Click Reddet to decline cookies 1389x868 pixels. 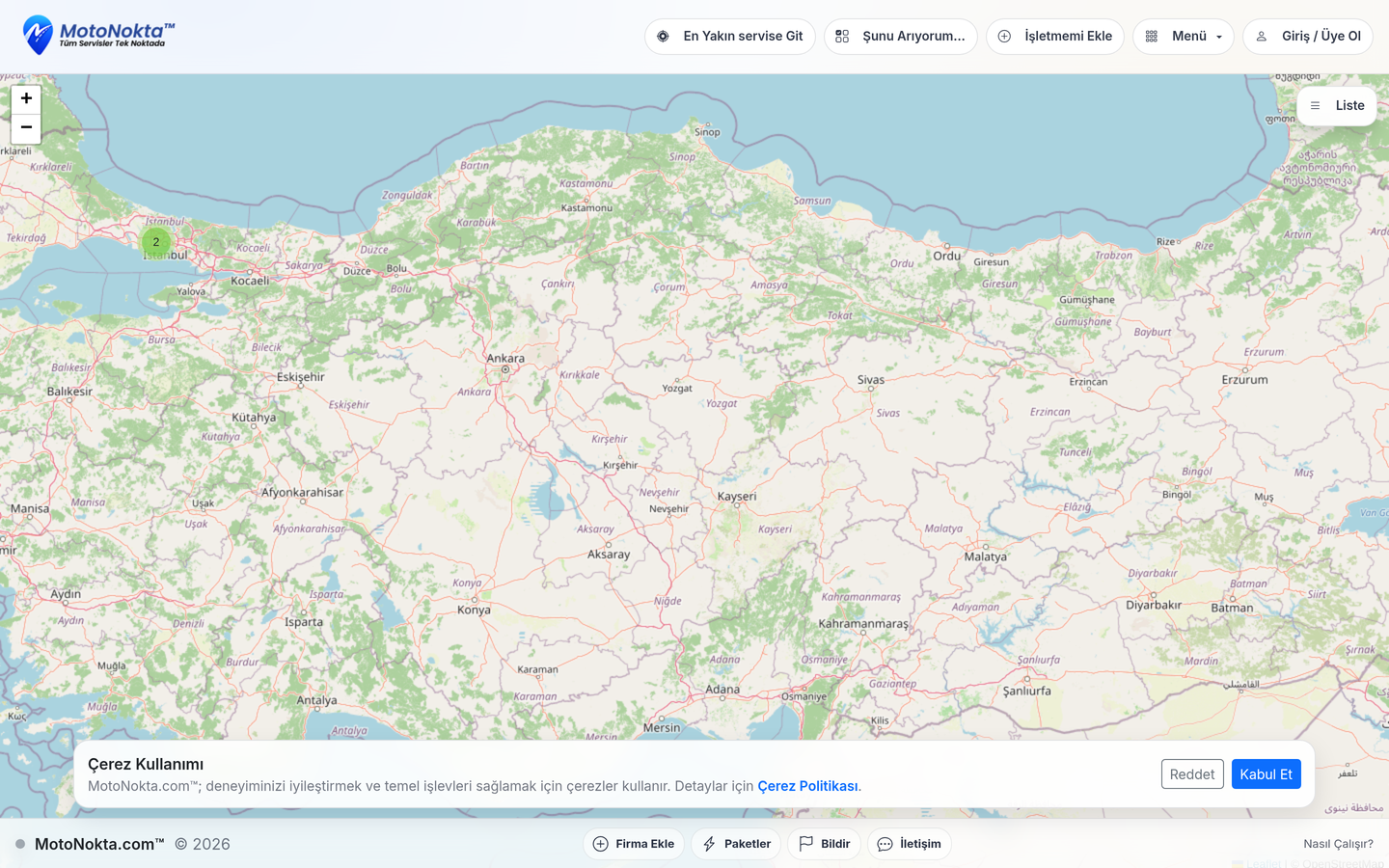tap(1192, 774)
